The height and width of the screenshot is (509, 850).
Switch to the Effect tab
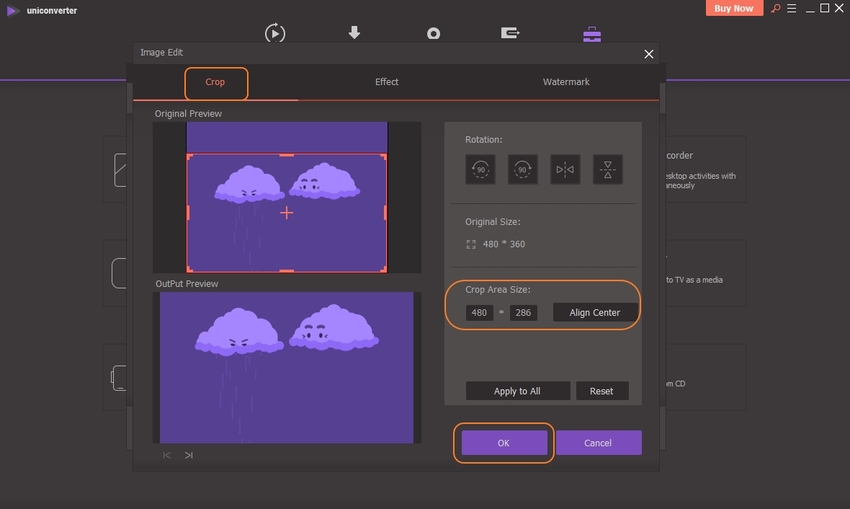click(387, 82)
